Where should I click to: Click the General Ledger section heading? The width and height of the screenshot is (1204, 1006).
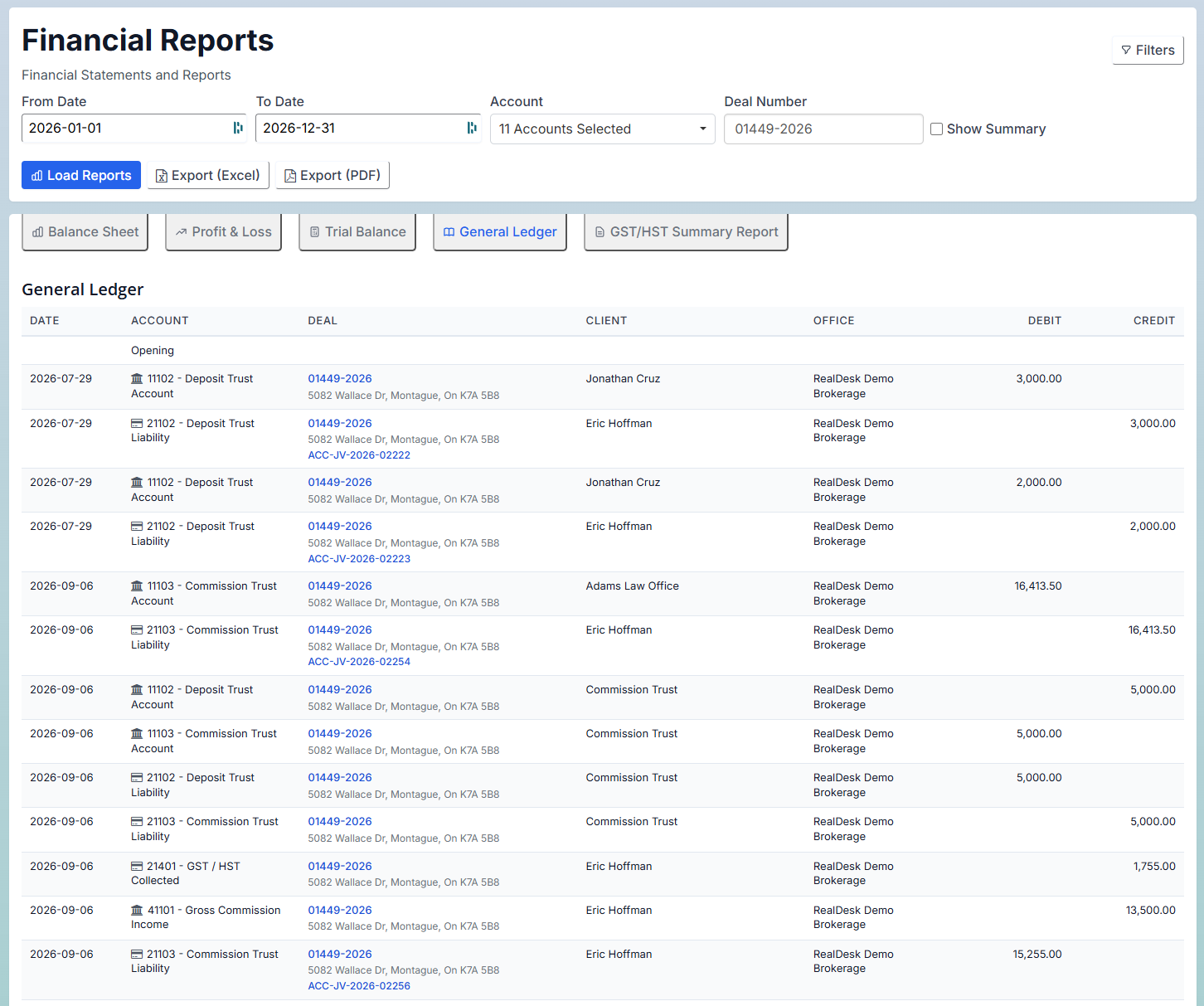(x=83, y=289)
